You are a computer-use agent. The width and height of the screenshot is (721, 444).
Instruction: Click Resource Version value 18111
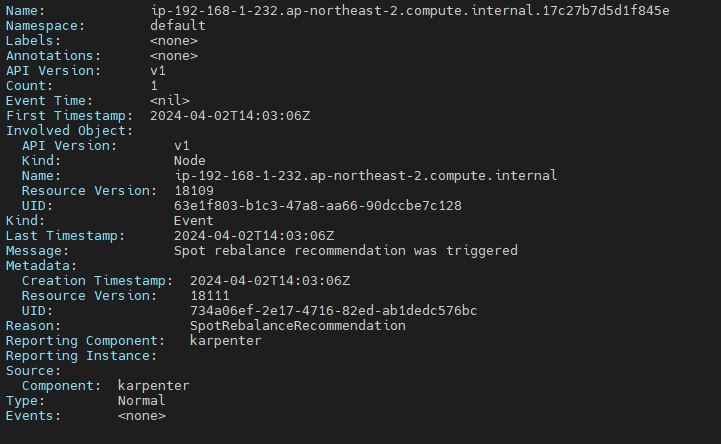(210, 295)
